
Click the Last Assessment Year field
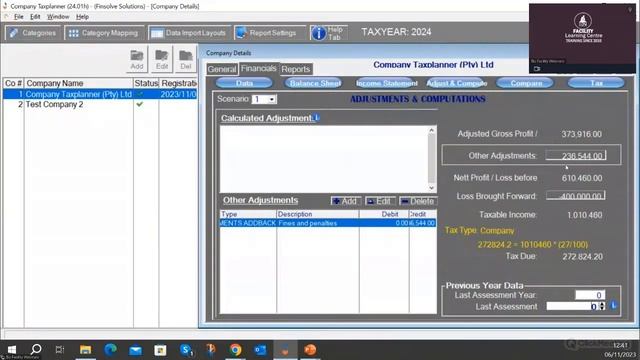[590, 295]
